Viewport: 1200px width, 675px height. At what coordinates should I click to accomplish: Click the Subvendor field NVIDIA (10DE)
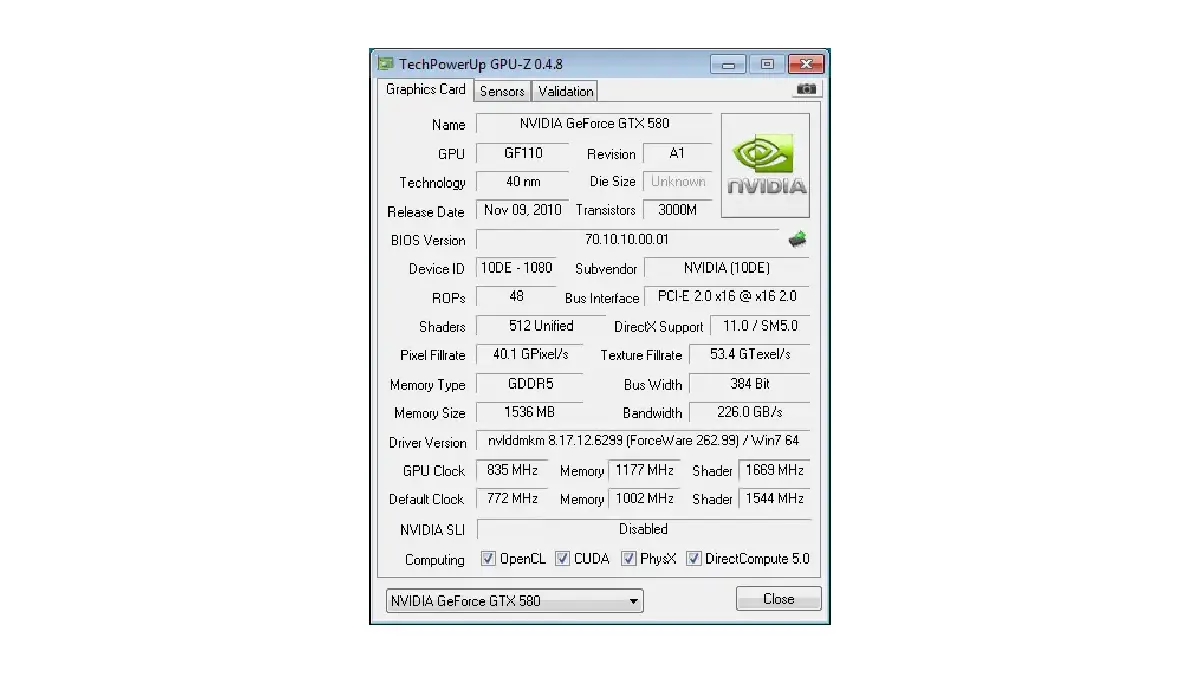[727, 268]
